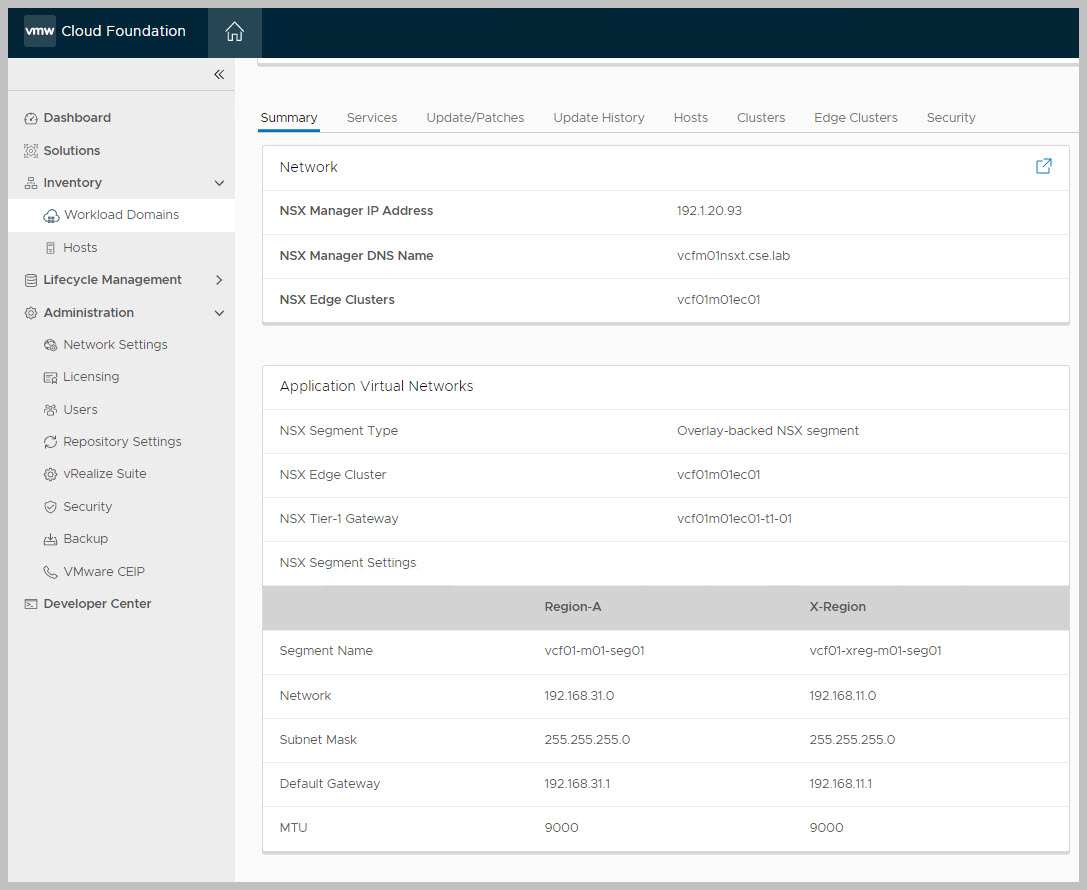Viewport: 1087px width, 890px height.
Task: Click the Hosts server icon in sidebar
Action: (51, 248)
